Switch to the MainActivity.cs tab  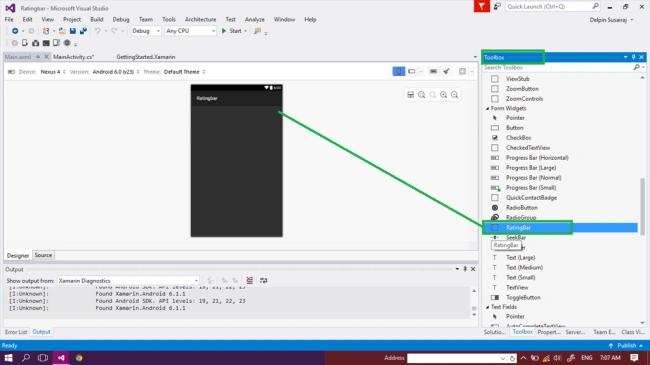coord(73,57)
